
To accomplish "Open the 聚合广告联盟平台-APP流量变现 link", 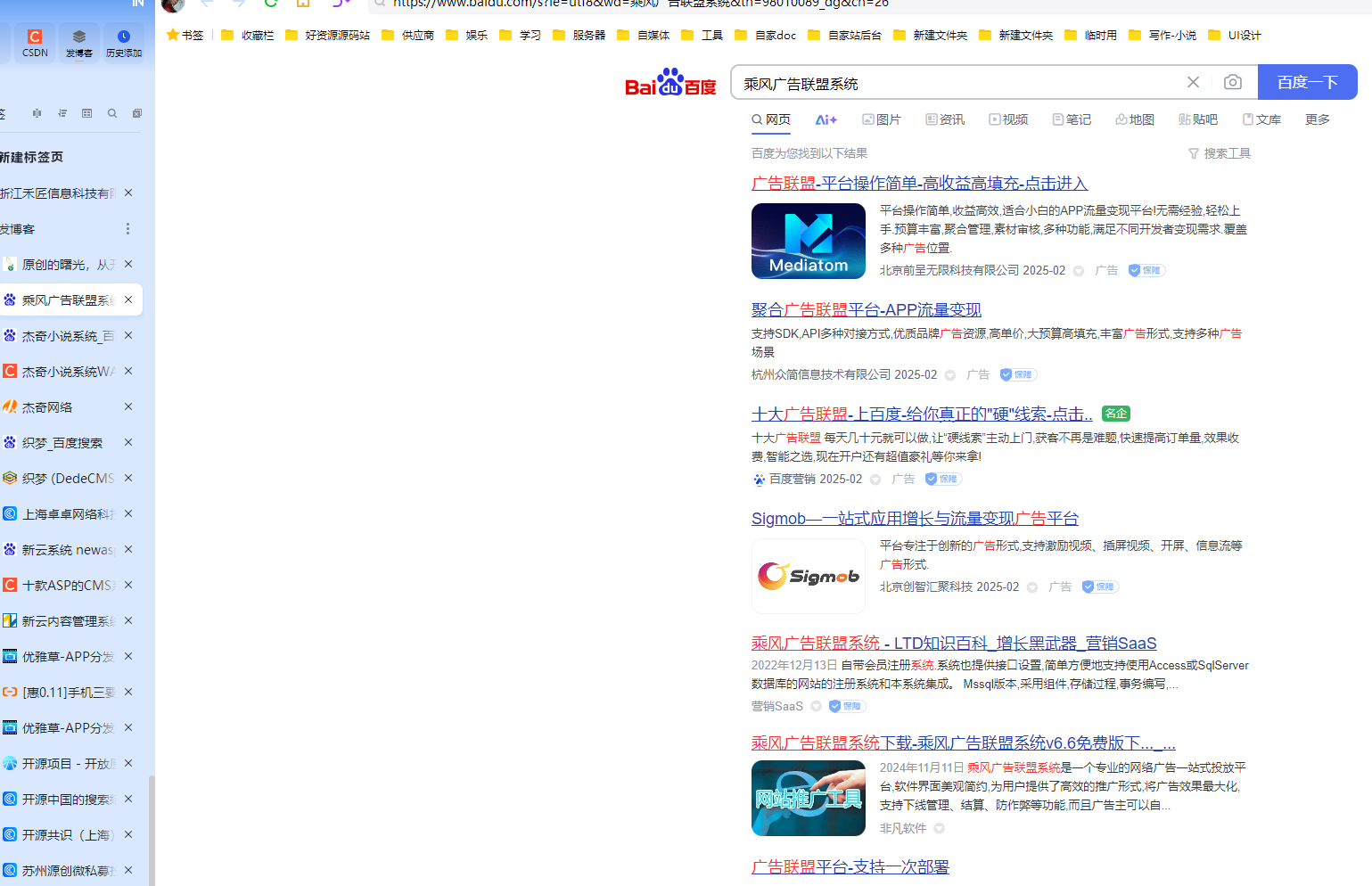I will pyautogui.click(x=866, y=309).
